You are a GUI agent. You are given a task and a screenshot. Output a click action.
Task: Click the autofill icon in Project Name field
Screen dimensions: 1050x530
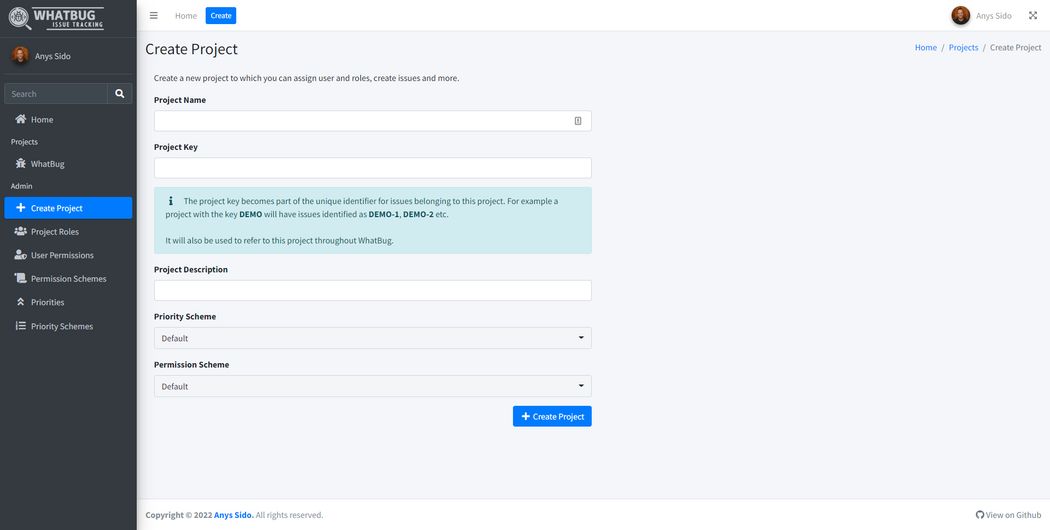578,121
